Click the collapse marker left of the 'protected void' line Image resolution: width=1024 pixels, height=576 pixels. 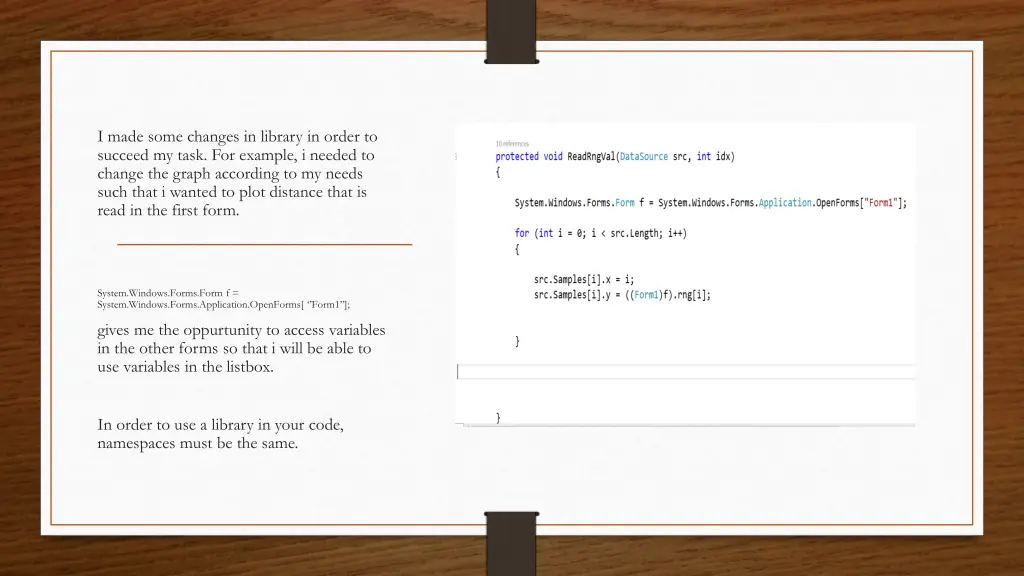(456, 157)
